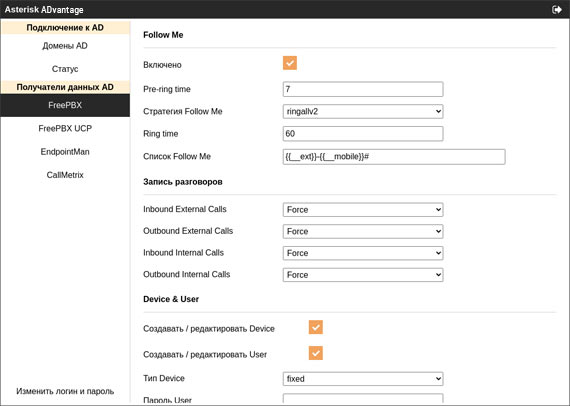Expand the Inbound Internal Calls dropdown
The height and width of the screenshot is (406, 570).
click(x=363, y=253)
